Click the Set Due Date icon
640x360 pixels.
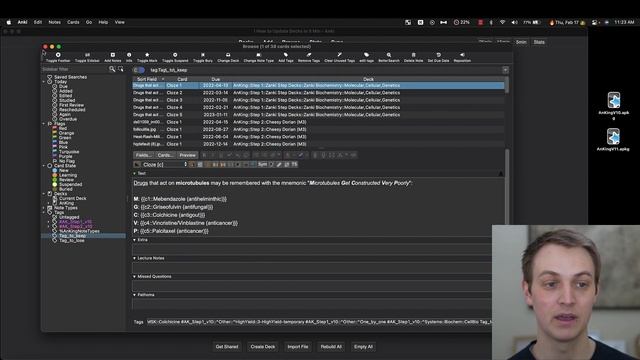point(438,55)
